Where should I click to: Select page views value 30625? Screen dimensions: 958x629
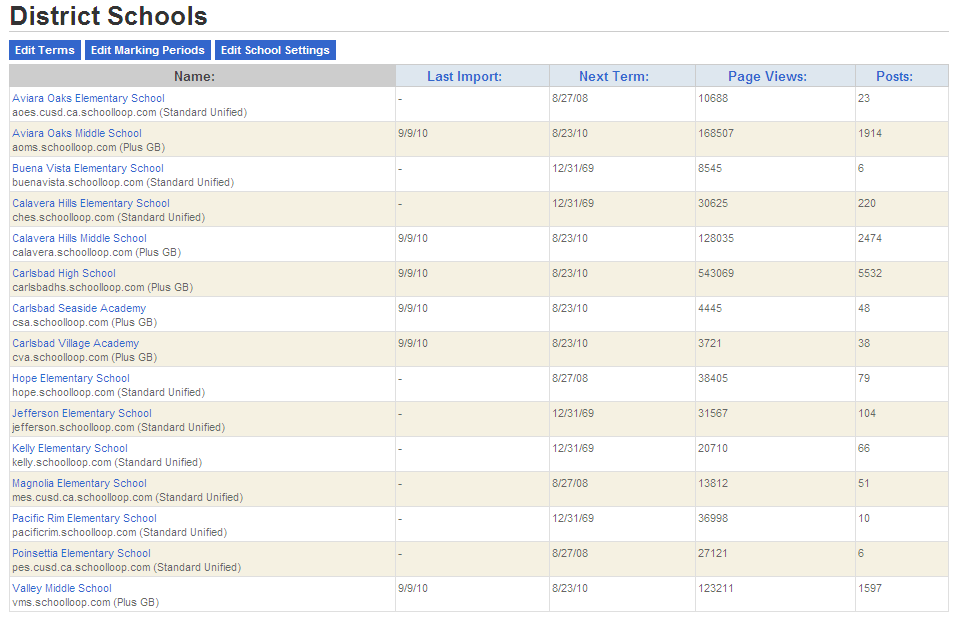(x=713, y=203)
